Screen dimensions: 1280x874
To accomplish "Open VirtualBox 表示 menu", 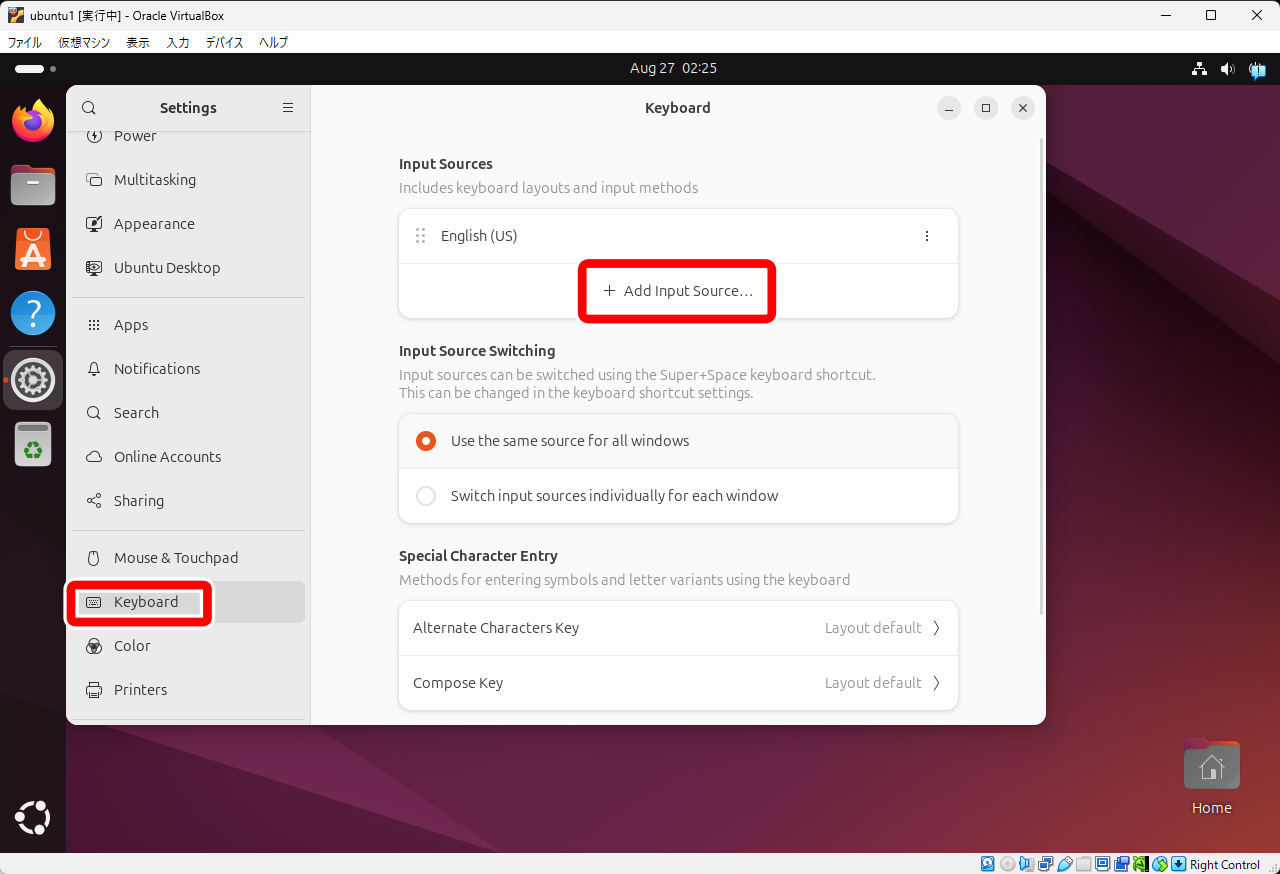I will (x=138, y=43).
